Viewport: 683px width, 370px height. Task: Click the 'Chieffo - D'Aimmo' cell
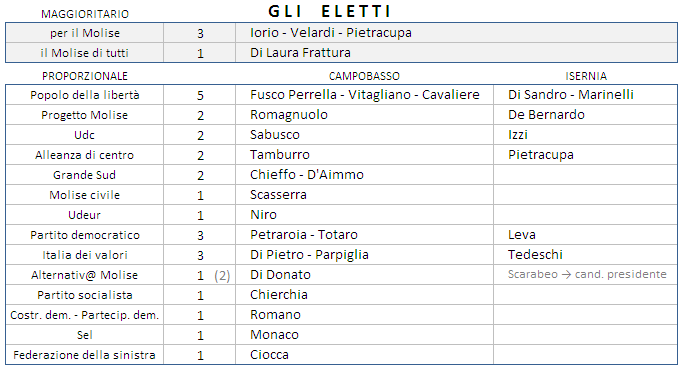[x=364, y=175]
